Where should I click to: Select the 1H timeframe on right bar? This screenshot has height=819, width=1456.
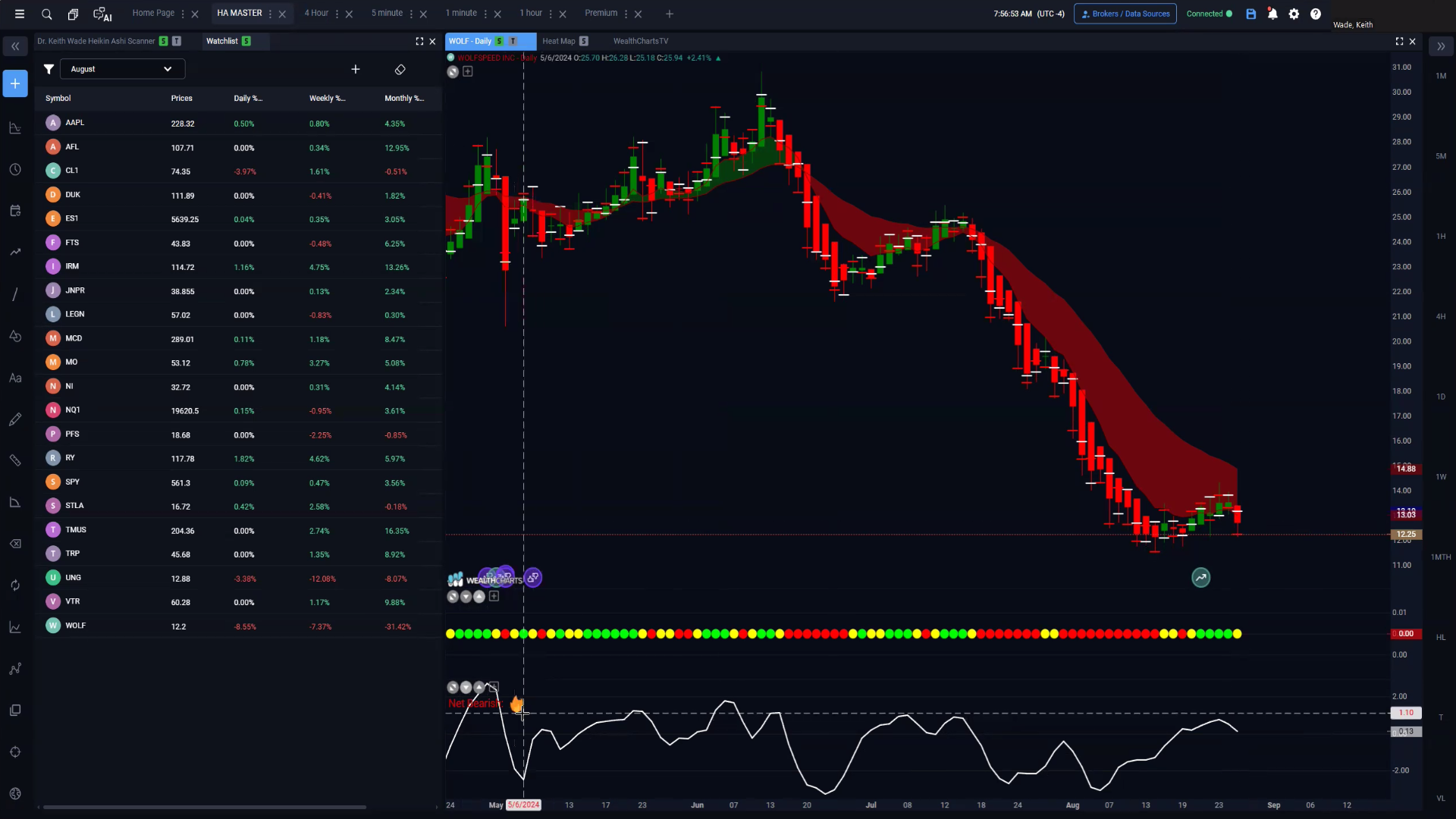pyautogui.click(x=1441, y=237)
